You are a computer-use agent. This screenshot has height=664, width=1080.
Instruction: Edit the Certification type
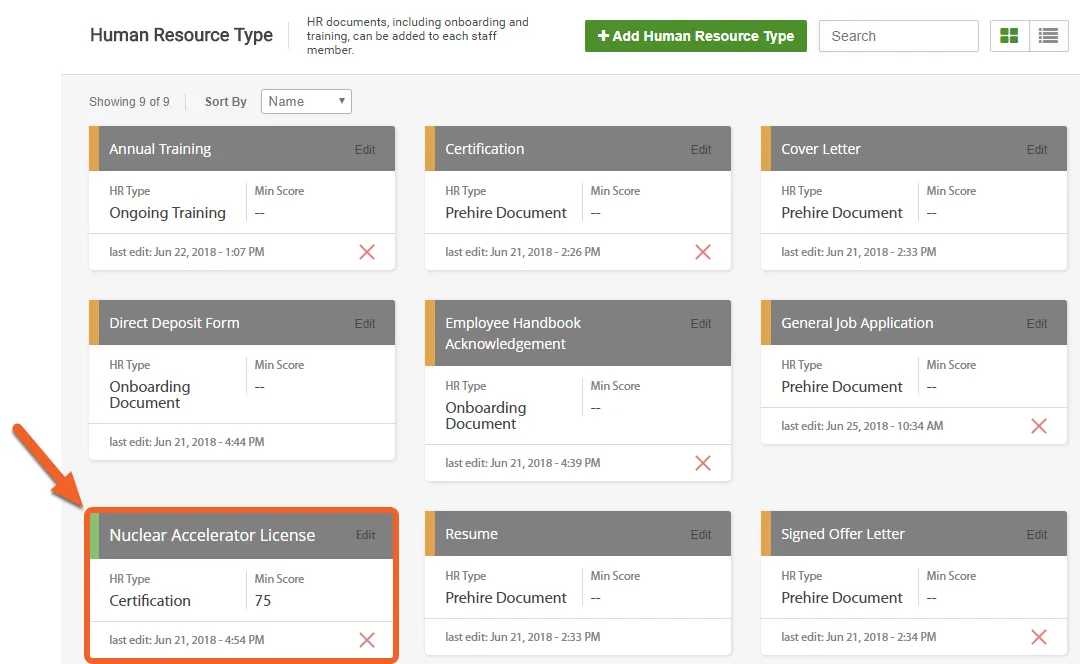coord(701,149)
